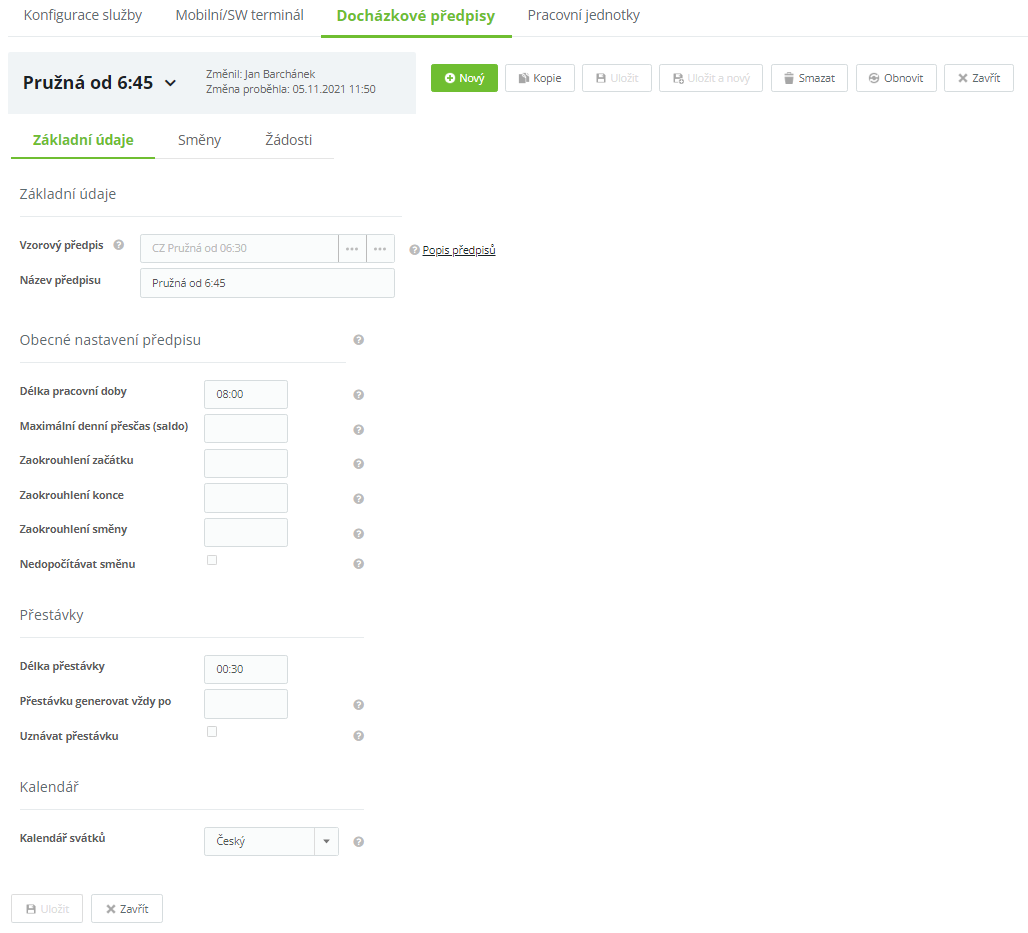Open the Pracovní jednotky tab

pos(583,16)
